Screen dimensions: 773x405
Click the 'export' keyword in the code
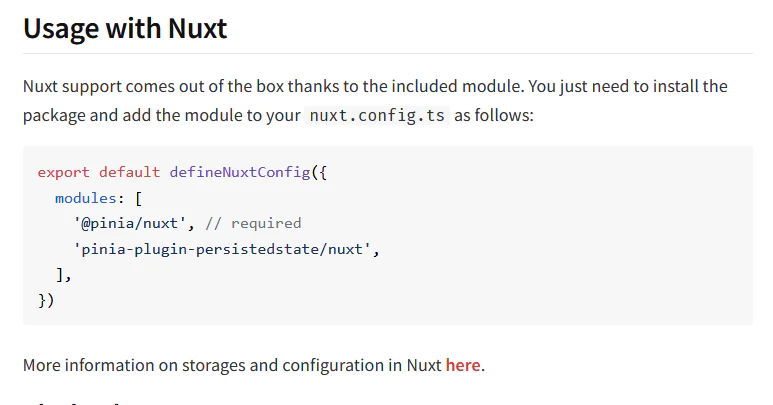64,172
